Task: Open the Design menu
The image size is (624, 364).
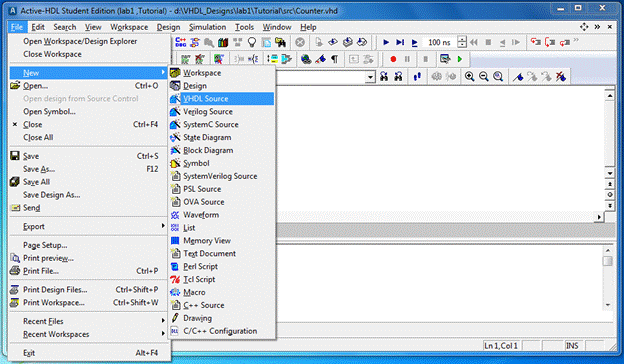Action: pyautogui.click(x=168, y=27)
